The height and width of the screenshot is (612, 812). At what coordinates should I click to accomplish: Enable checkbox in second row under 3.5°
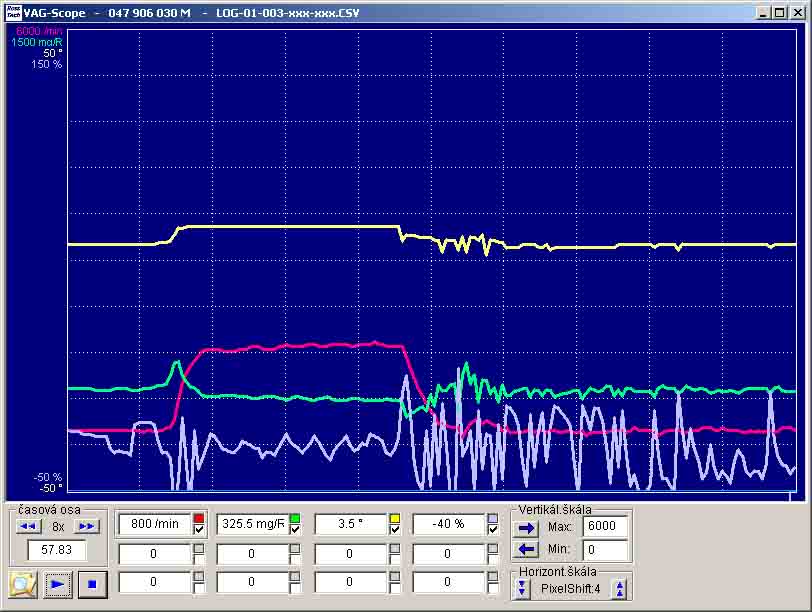pos(395,559)
